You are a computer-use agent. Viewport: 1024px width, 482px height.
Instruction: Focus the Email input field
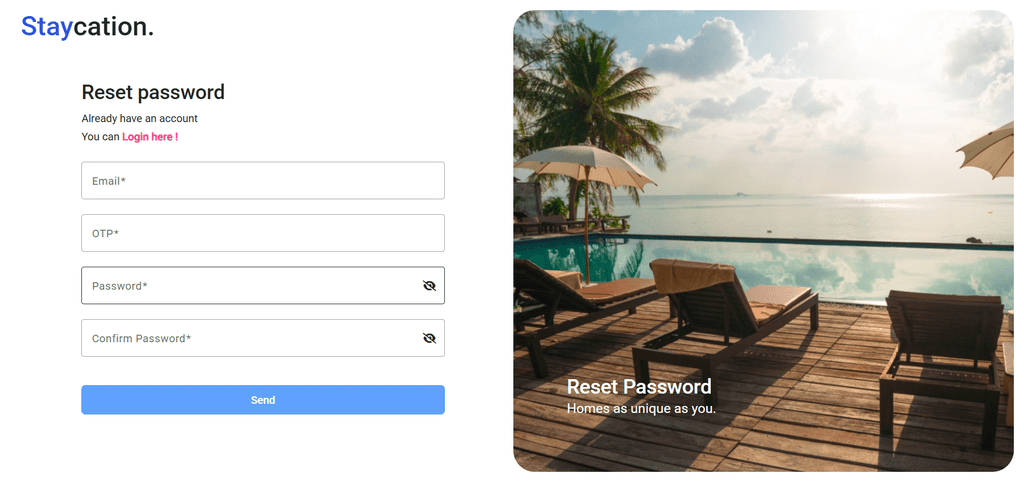tap(263, 180)
